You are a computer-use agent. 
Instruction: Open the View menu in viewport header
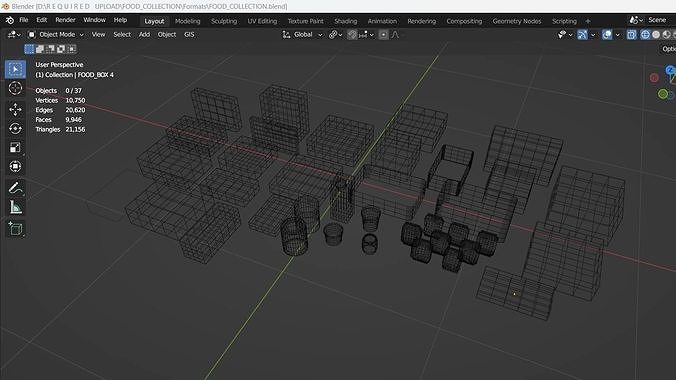click(x=98, y=35)
